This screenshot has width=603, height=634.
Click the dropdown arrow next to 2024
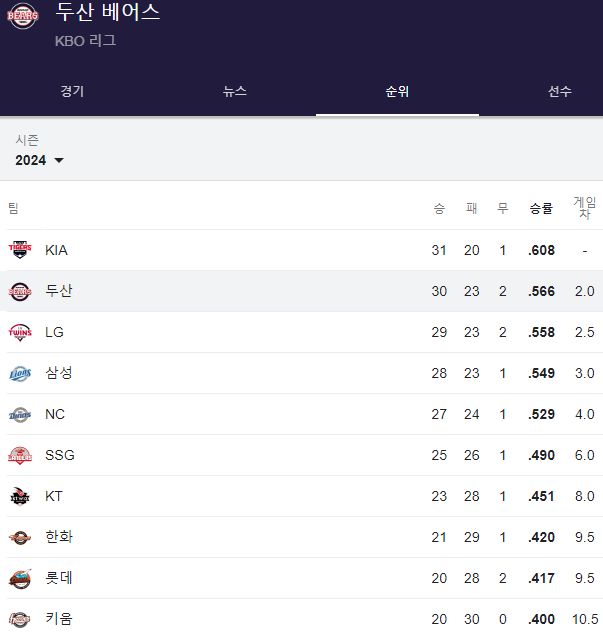point(58,161)
